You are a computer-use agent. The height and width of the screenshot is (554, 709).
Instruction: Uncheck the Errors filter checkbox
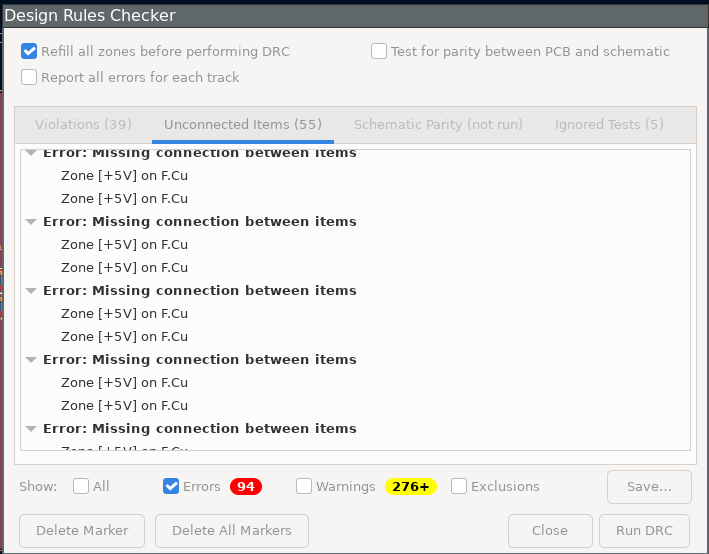pos(171,487)
